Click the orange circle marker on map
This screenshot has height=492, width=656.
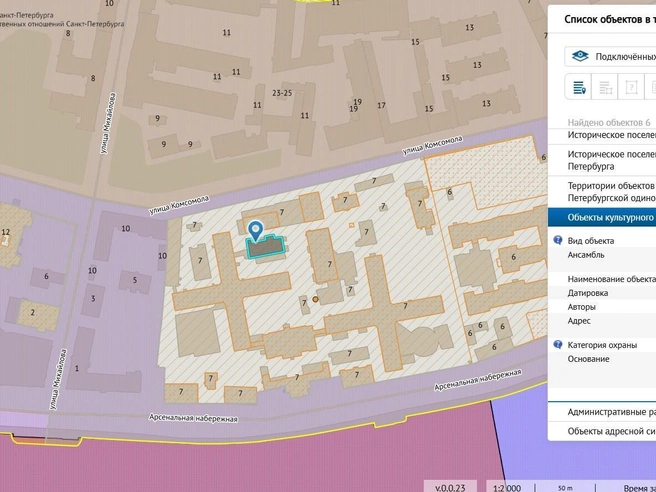(315, 300)
